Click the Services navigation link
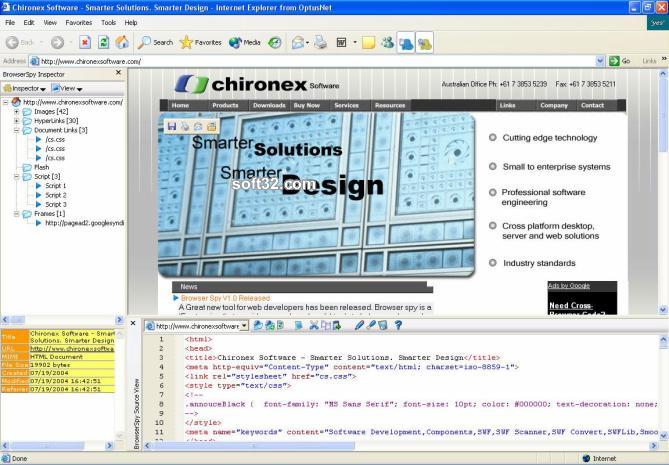 [x=346, y=105]
